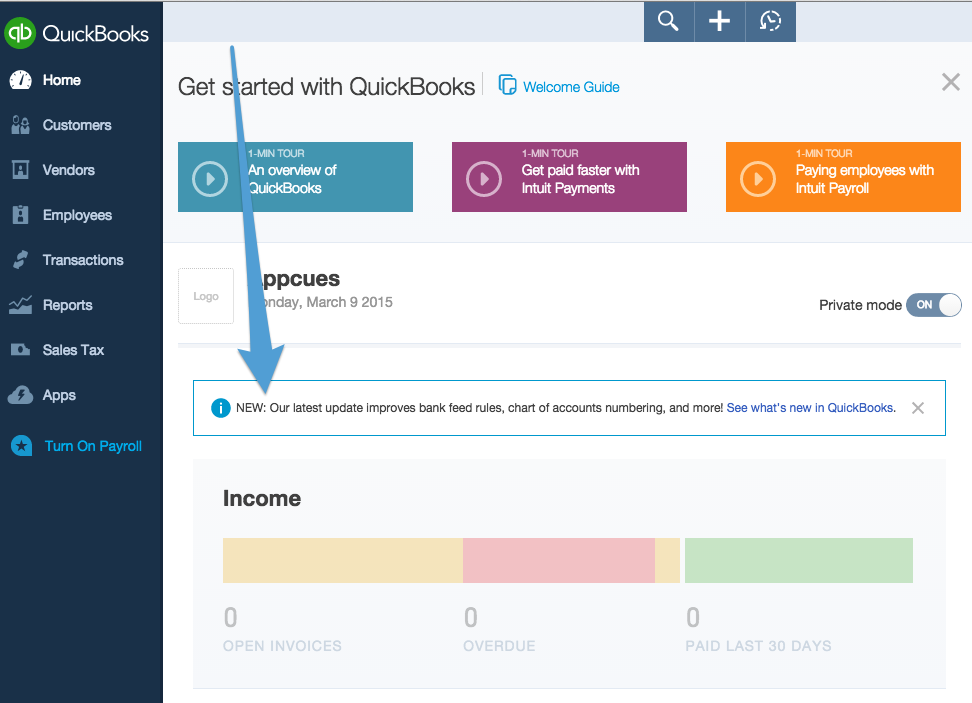Click the Home dashboard gauge icon
The height and width of the screenshot is (703, 972).
coord(20,80)
